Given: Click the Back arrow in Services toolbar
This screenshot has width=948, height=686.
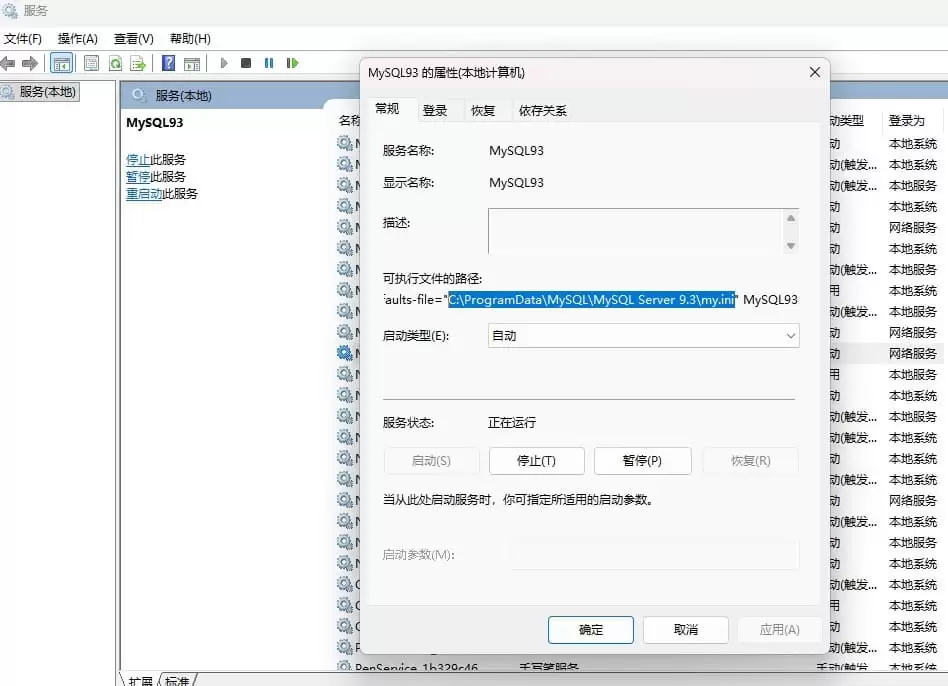Looking at the screenshot, I should [x=8, y=63].
